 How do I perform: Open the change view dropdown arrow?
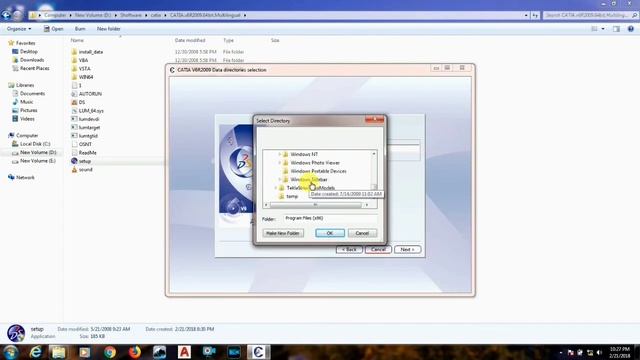pos(603,29)
